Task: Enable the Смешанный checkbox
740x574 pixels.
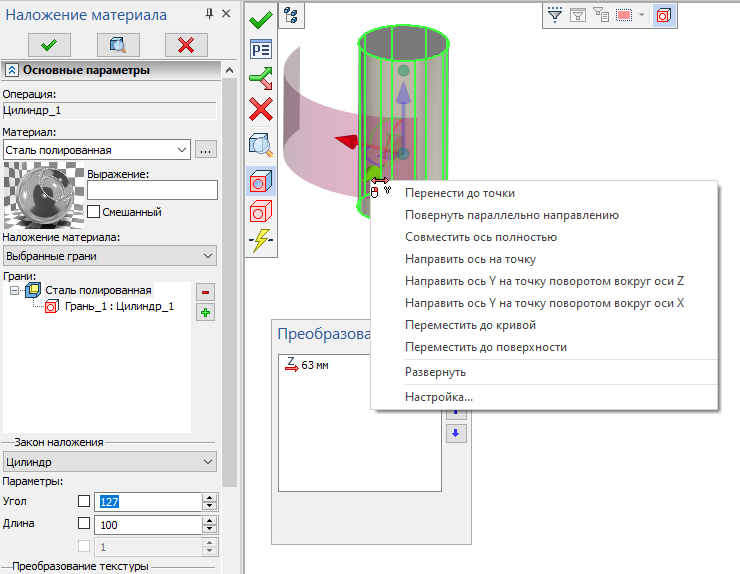Action: click(94, 212)
